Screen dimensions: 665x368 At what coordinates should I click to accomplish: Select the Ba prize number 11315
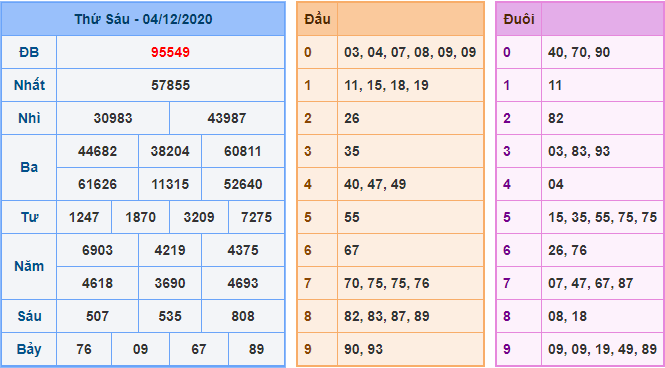pos(170,184)
